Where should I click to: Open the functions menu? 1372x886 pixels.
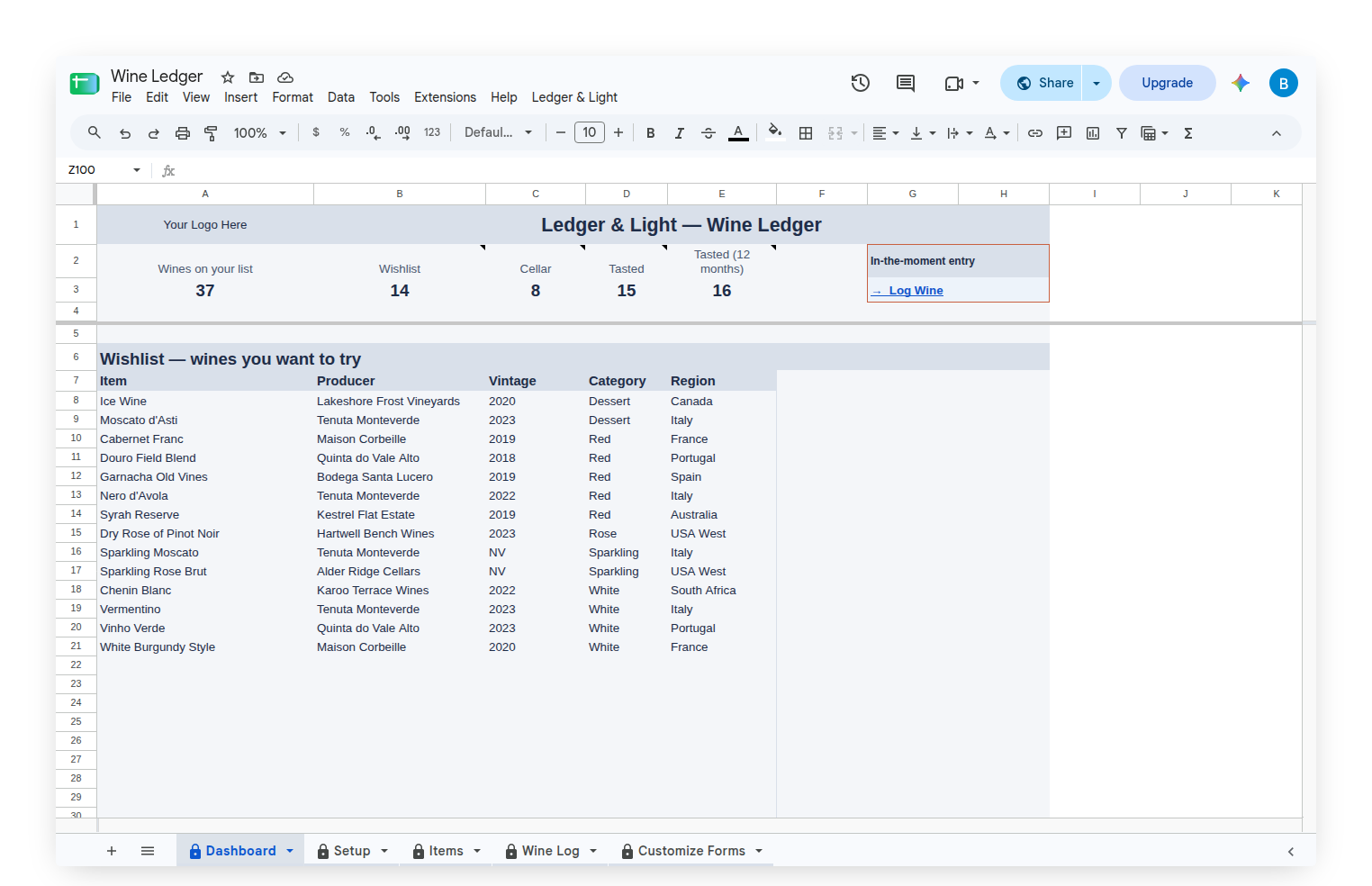coord(1188,133)
